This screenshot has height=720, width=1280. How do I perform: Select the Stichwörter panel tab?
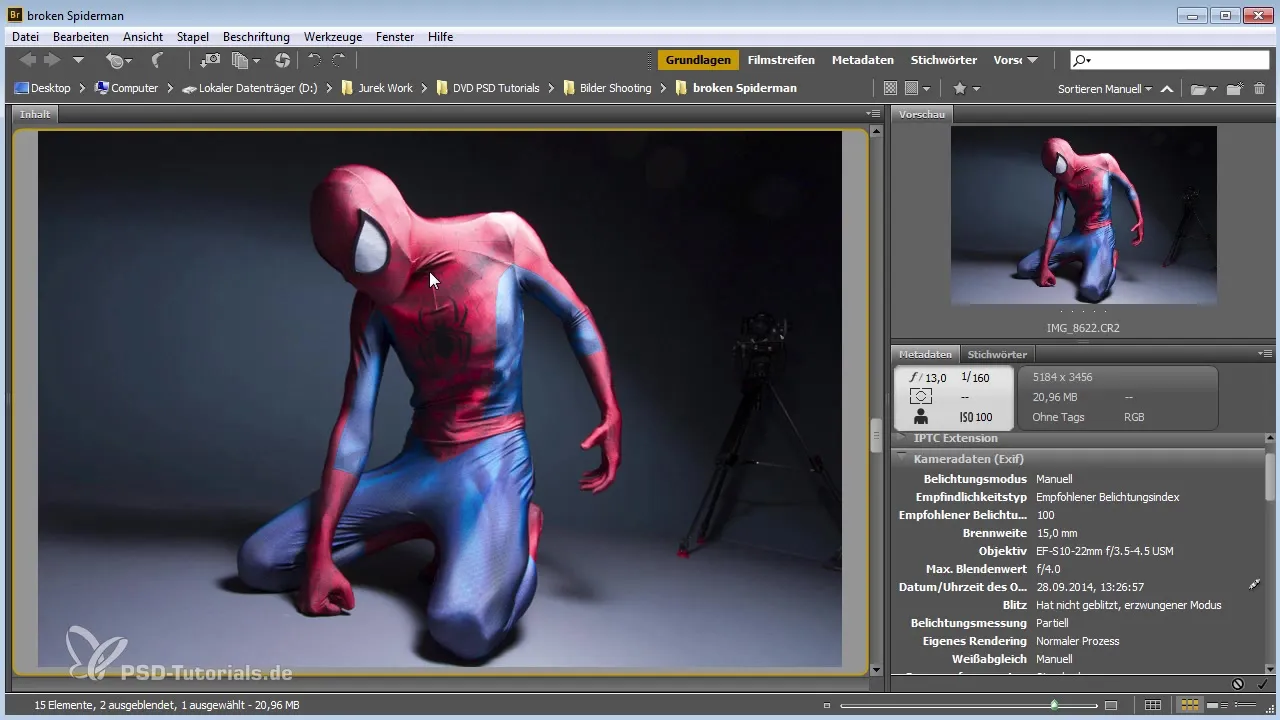(x=997, y=354)
